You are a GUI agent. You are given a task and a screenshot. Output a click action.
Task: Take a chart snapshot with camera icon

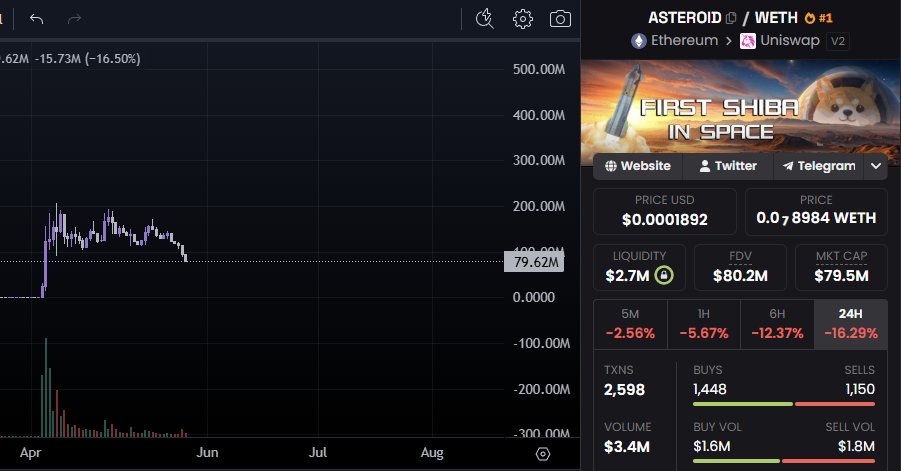[x=560, y=19]
